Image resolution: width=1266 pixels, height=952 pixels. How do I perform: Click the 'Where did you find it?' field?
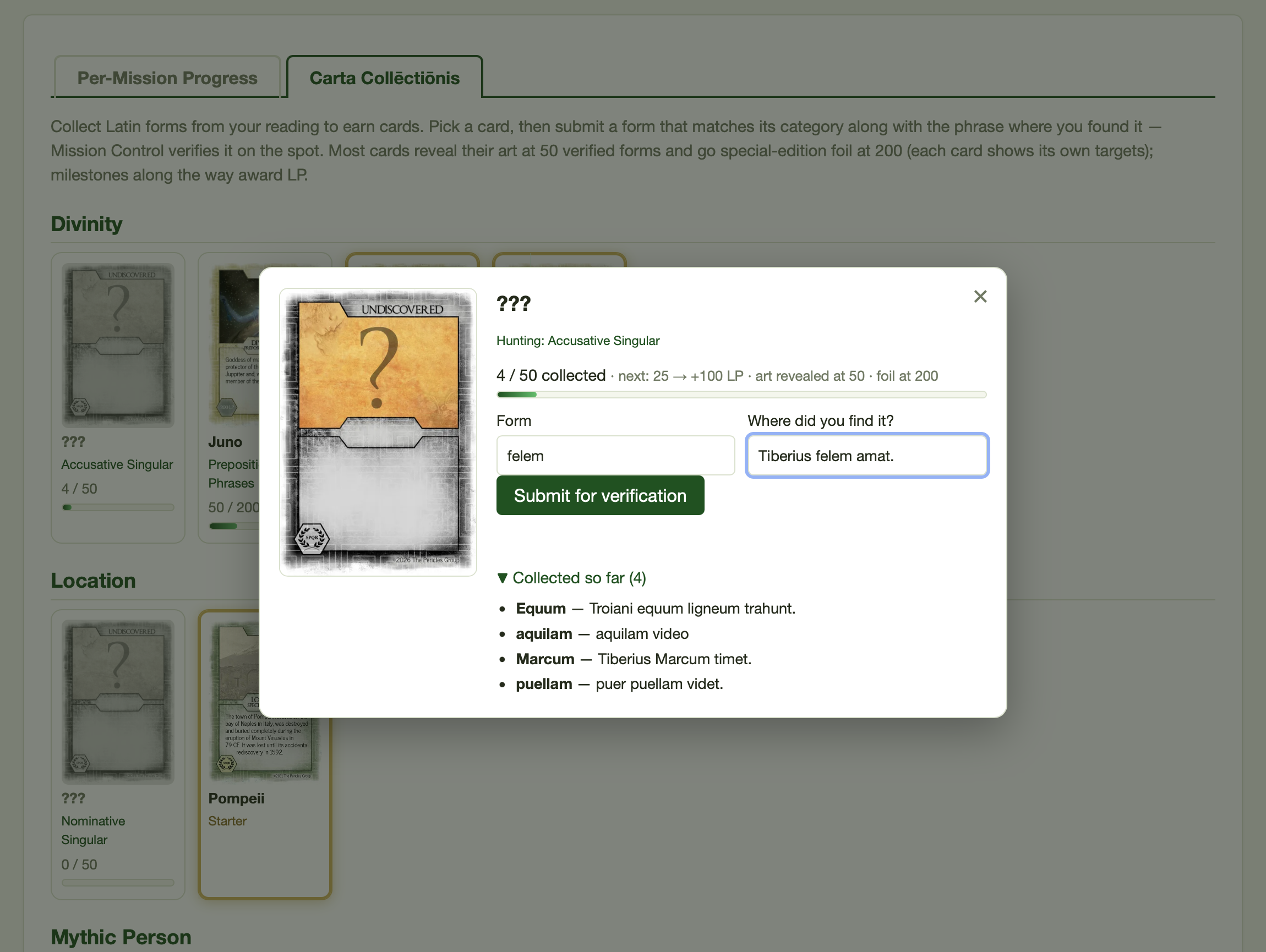pyautogui.click(x=867, y=456)
